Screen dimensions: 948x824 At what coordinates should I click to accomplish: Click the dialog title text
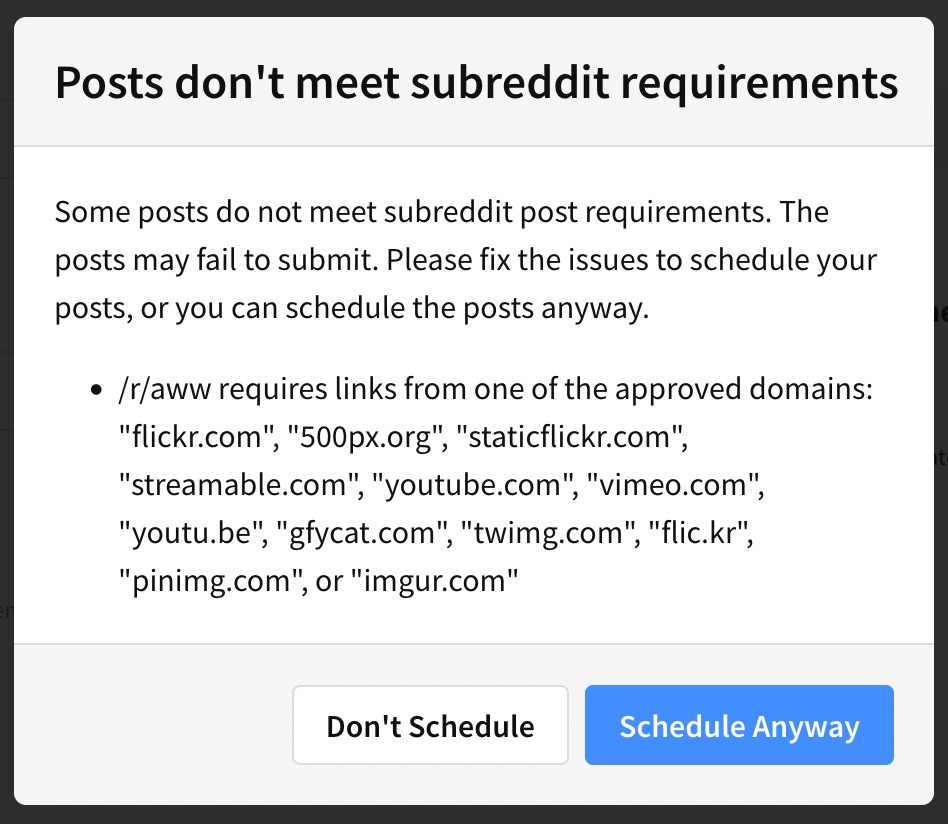[x=477, y=83]
